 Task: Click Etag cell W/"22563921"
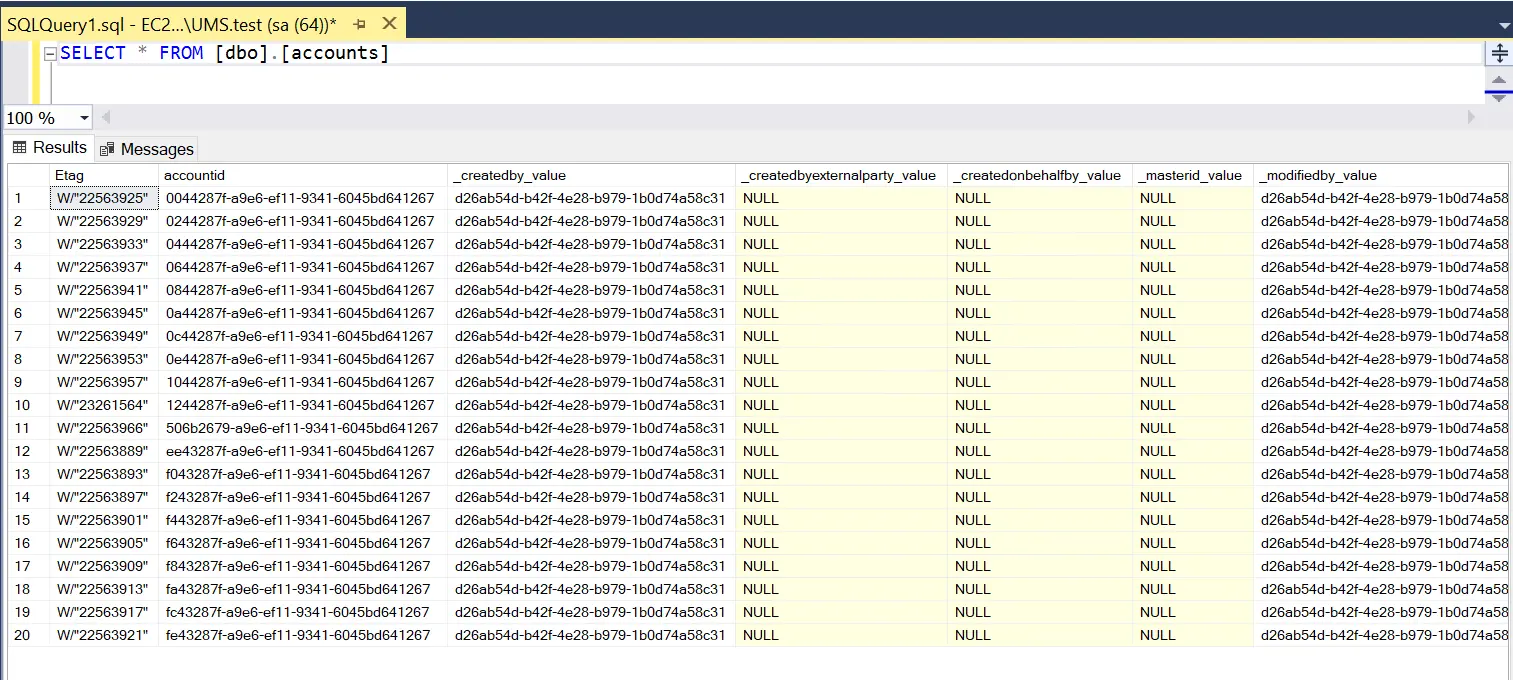pyautogui.click(x=103, y=635)
